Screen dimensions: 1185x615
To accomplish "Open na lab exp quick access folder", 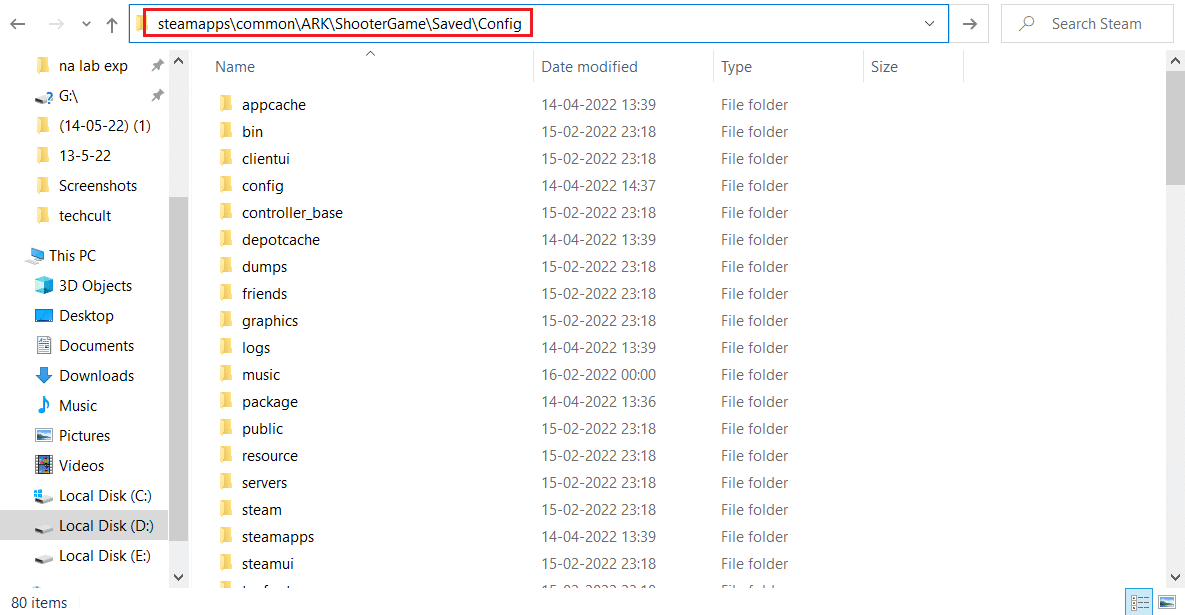I will click(x=93, y=66).
